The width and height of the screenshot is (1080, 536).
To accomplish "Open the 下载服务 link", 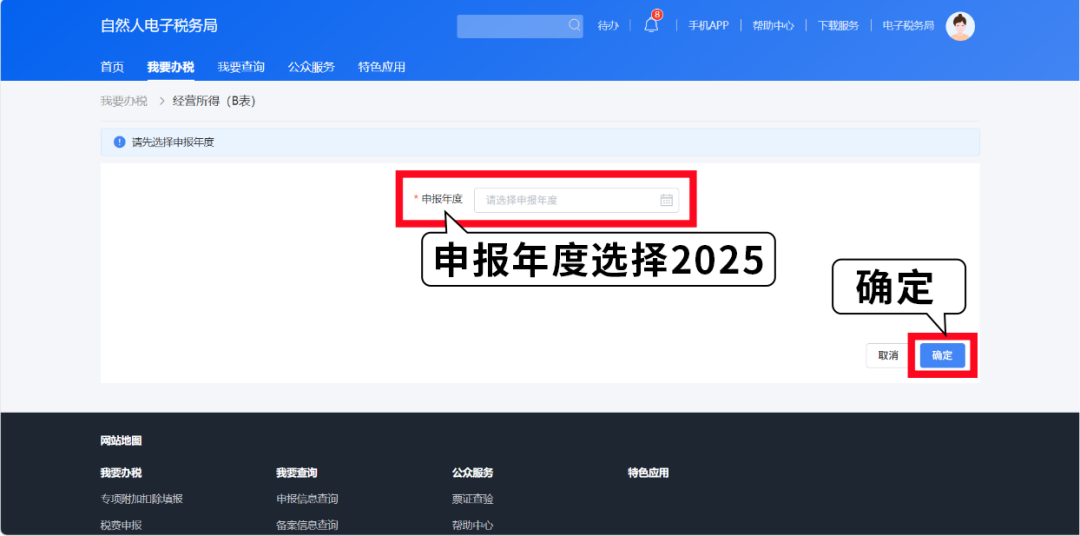I will 838,25.
